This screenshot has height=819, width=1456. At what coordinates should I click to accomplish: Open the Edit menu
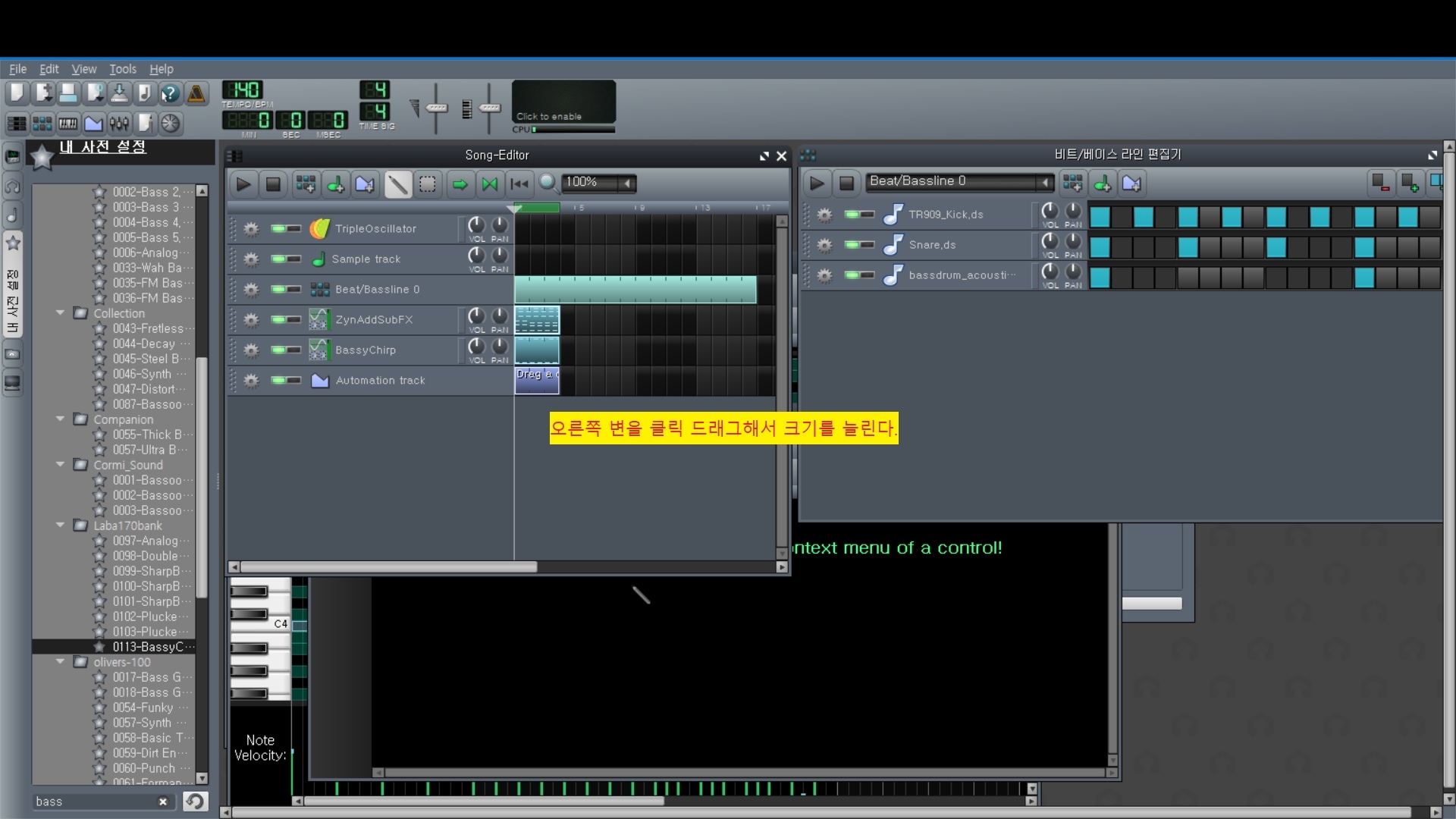pos(49,69)
